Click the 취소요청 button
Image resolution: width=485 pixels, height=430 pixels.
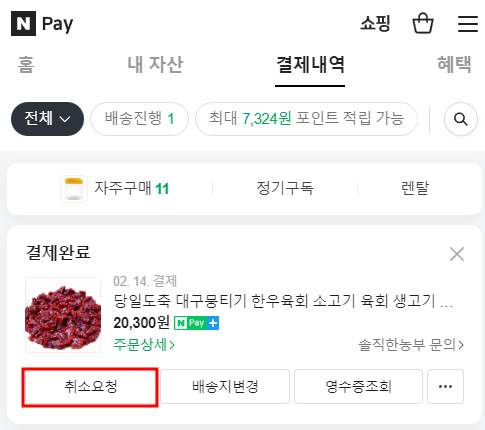tap(90, 387)
